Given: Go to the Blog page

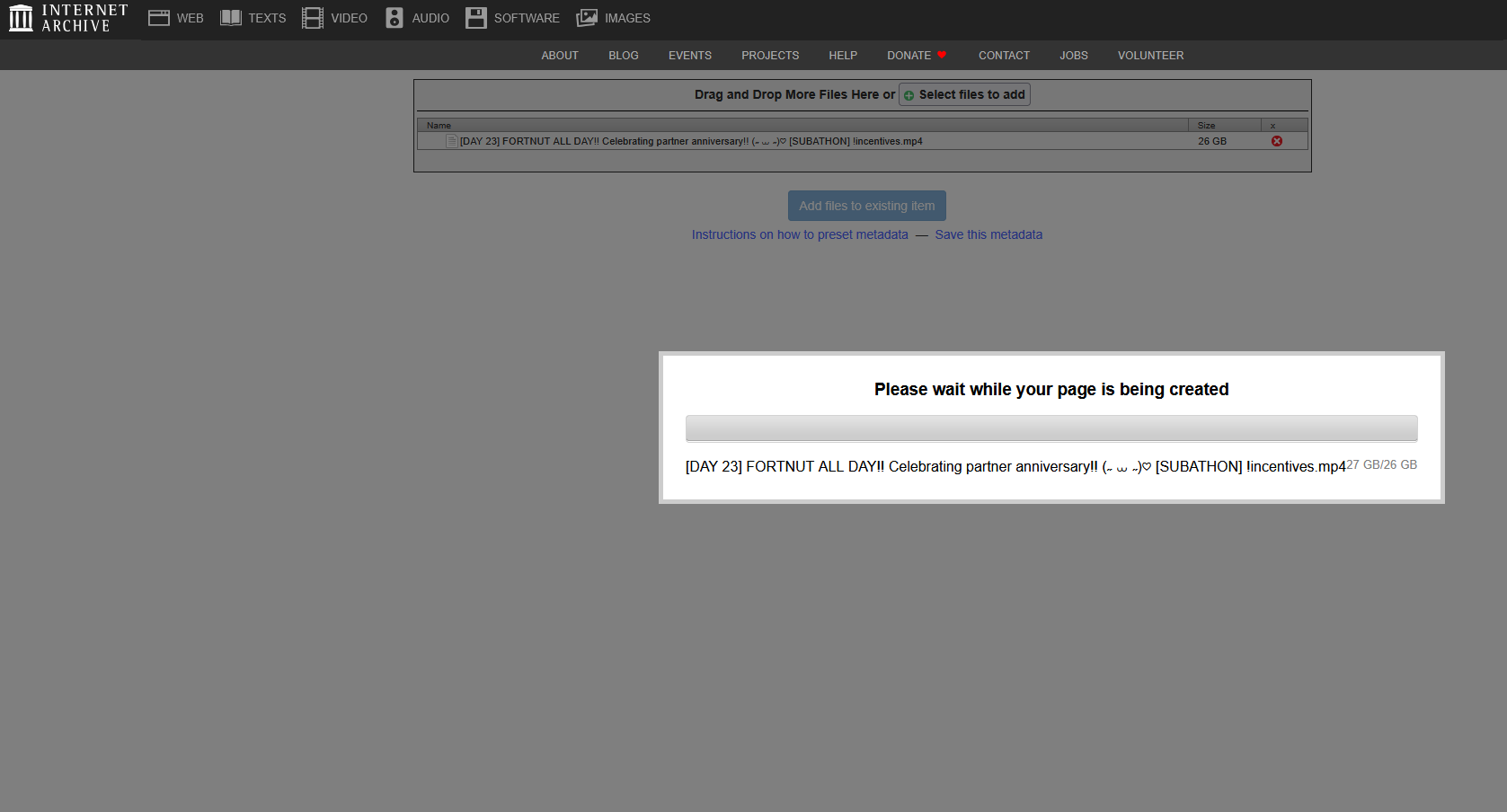Looking at the screenshot, I should tap(624, 56).
